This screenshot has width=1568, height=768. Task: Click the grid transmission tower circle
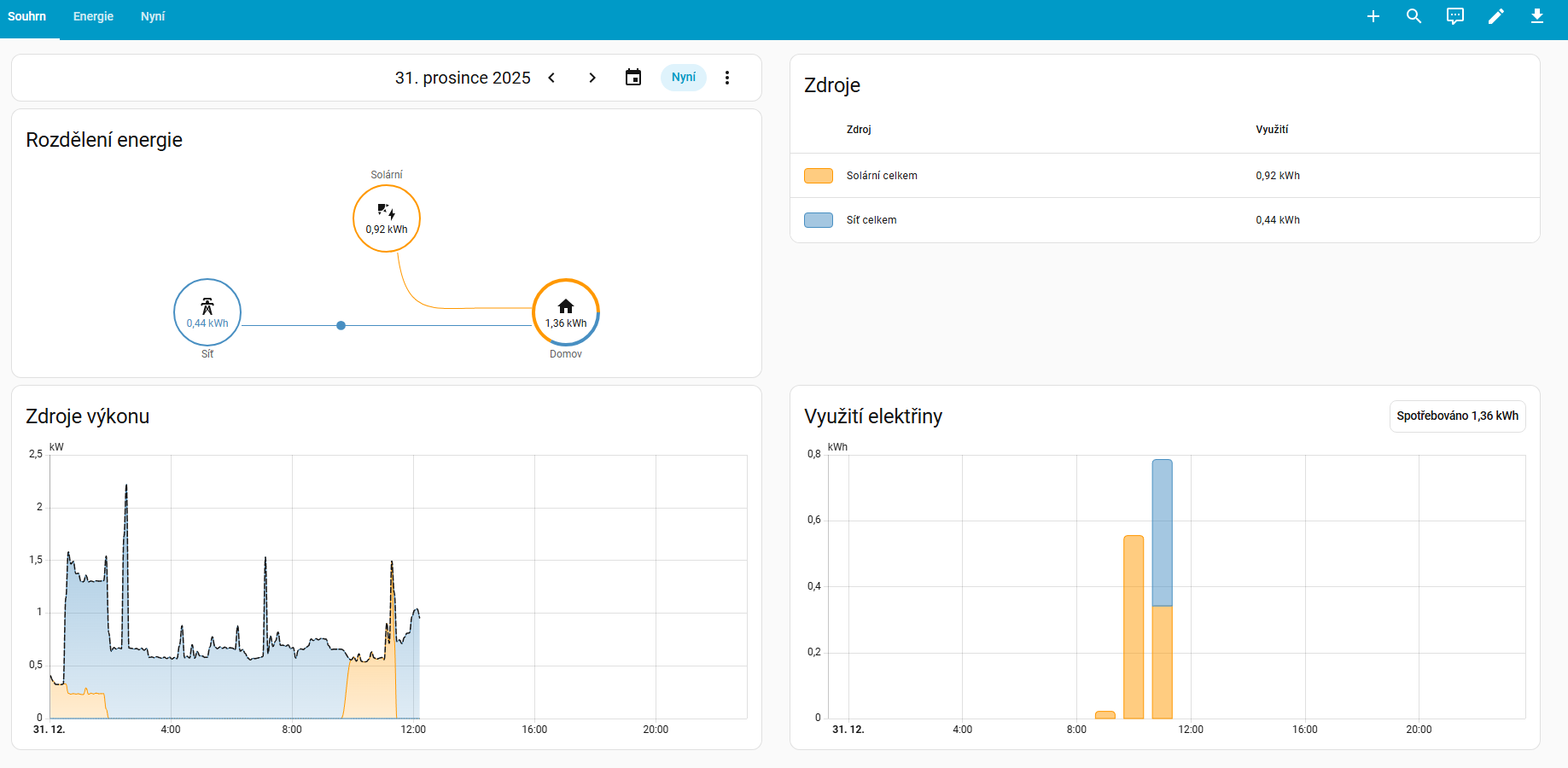pos(207,312)
